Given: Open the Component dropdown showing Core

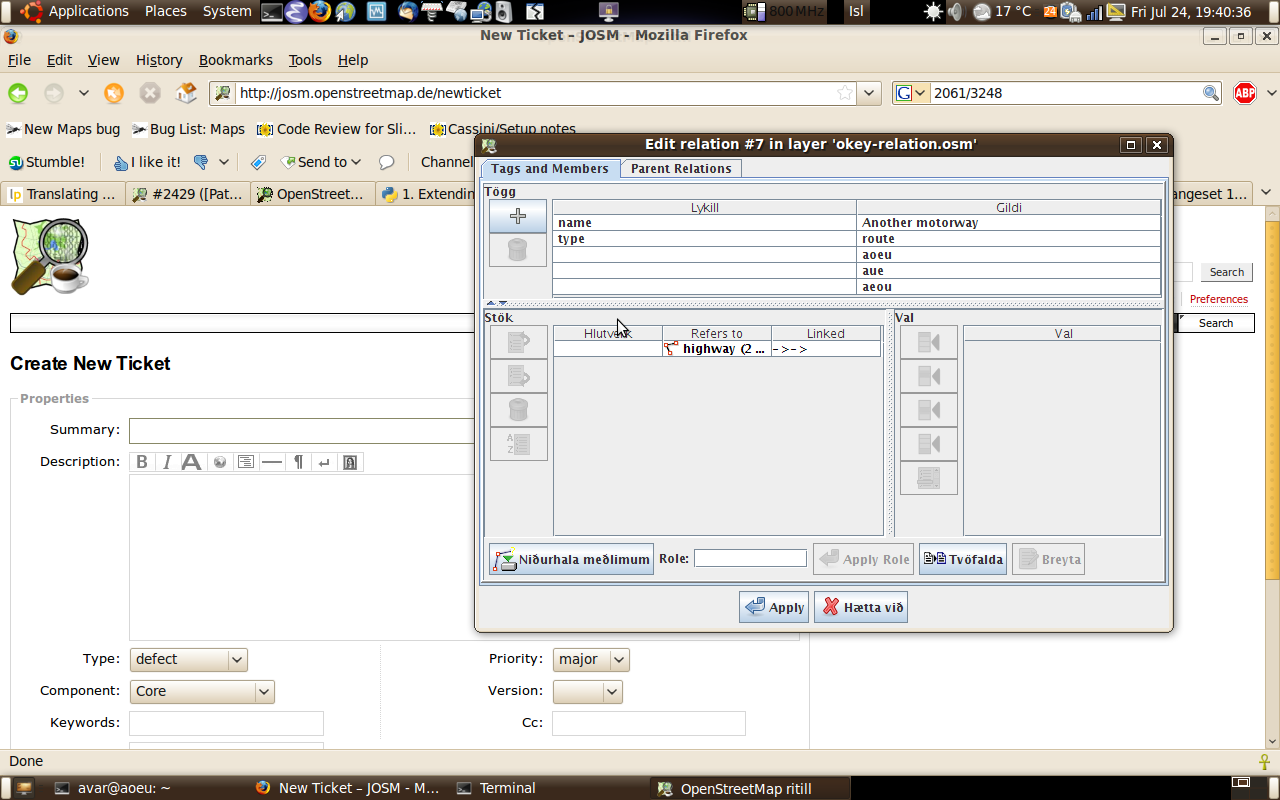Looking at the screenshot, I should click(202, 691).
